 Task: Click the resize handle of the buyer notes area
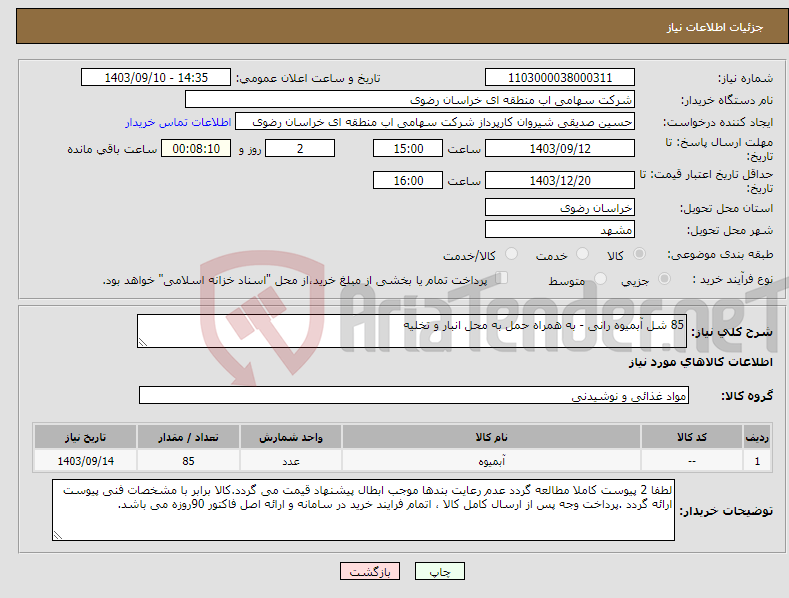(x=58, y=535)
